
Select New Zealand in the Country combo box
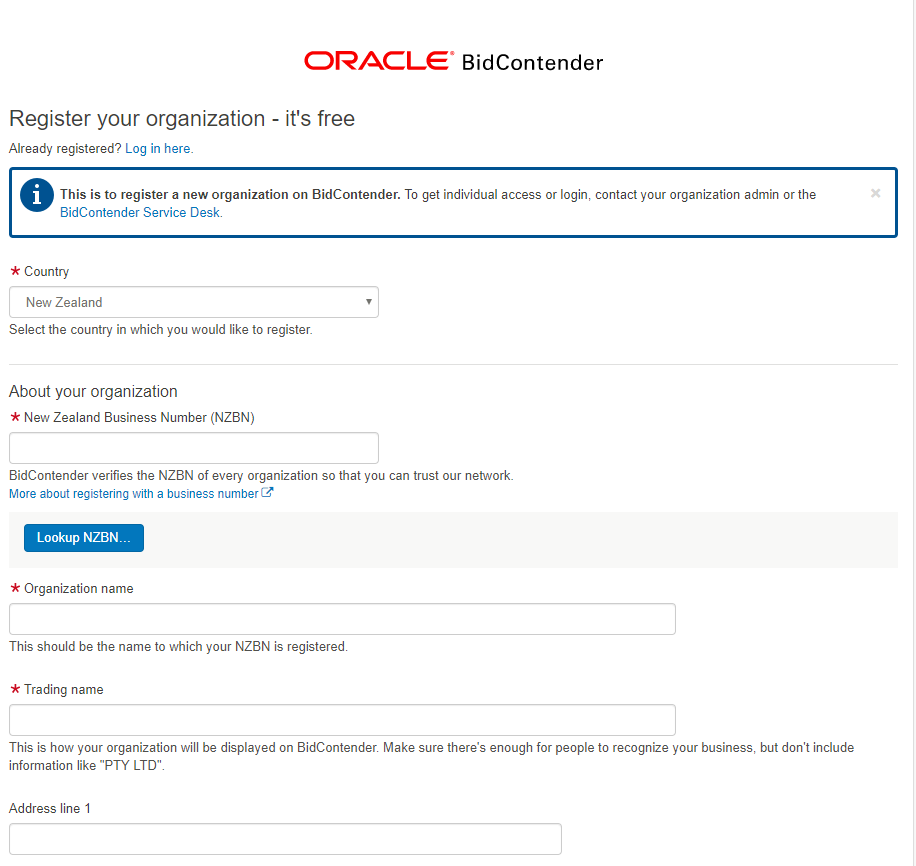click(x=193, y=302)
